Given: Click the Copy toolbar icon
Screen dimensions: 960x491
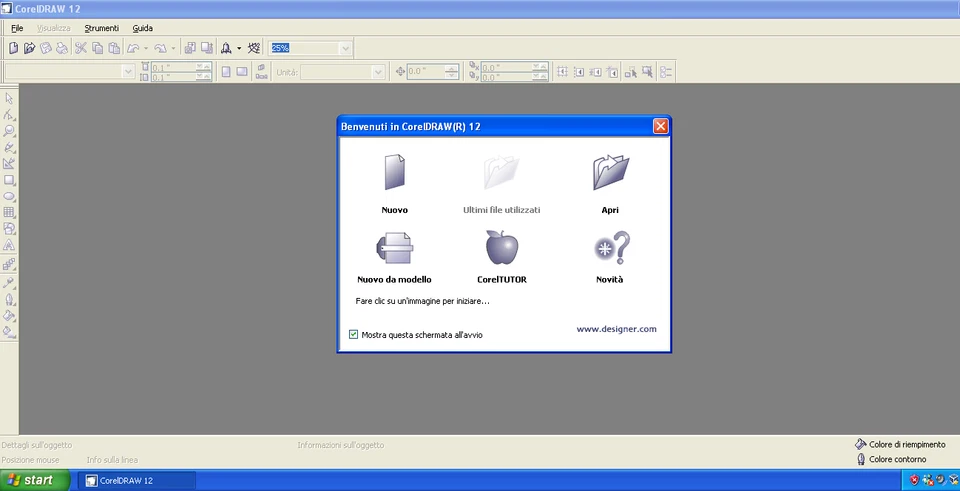Looking at the screenshot, I should pyautogui.click(x=97, y=48).
